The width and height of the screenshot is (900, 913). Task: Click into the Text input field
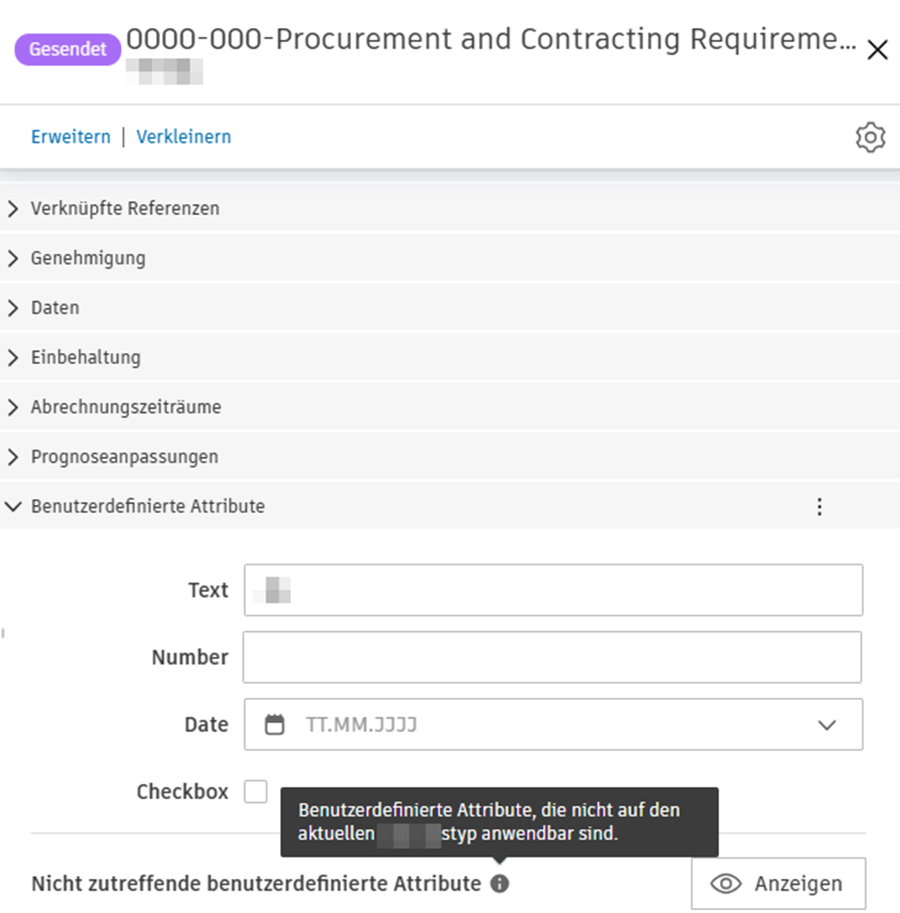point(553,590)
